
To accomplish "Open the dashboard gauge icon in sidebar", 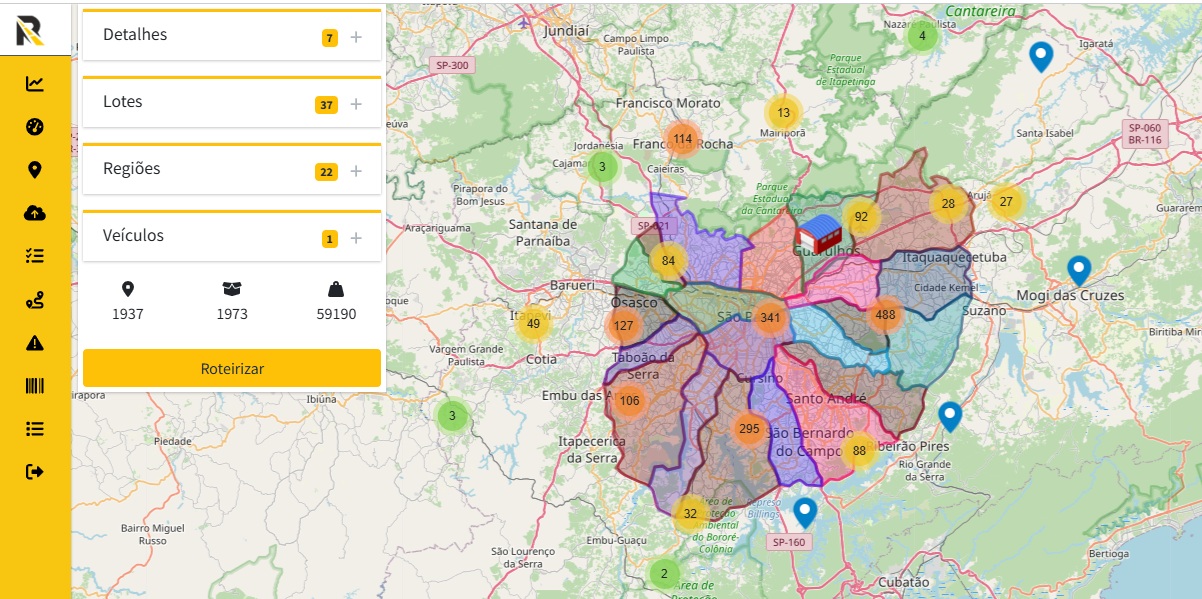I will [x=35, y=127].
